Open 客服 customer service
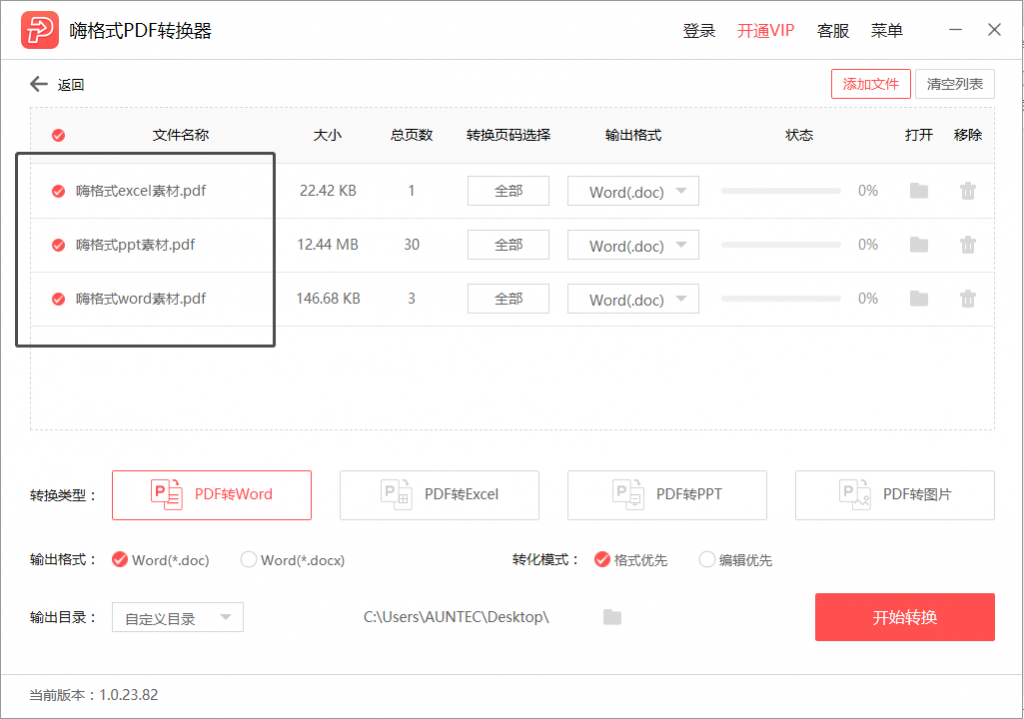Screen dimensions: 1024x719 [x=833, y=31]
